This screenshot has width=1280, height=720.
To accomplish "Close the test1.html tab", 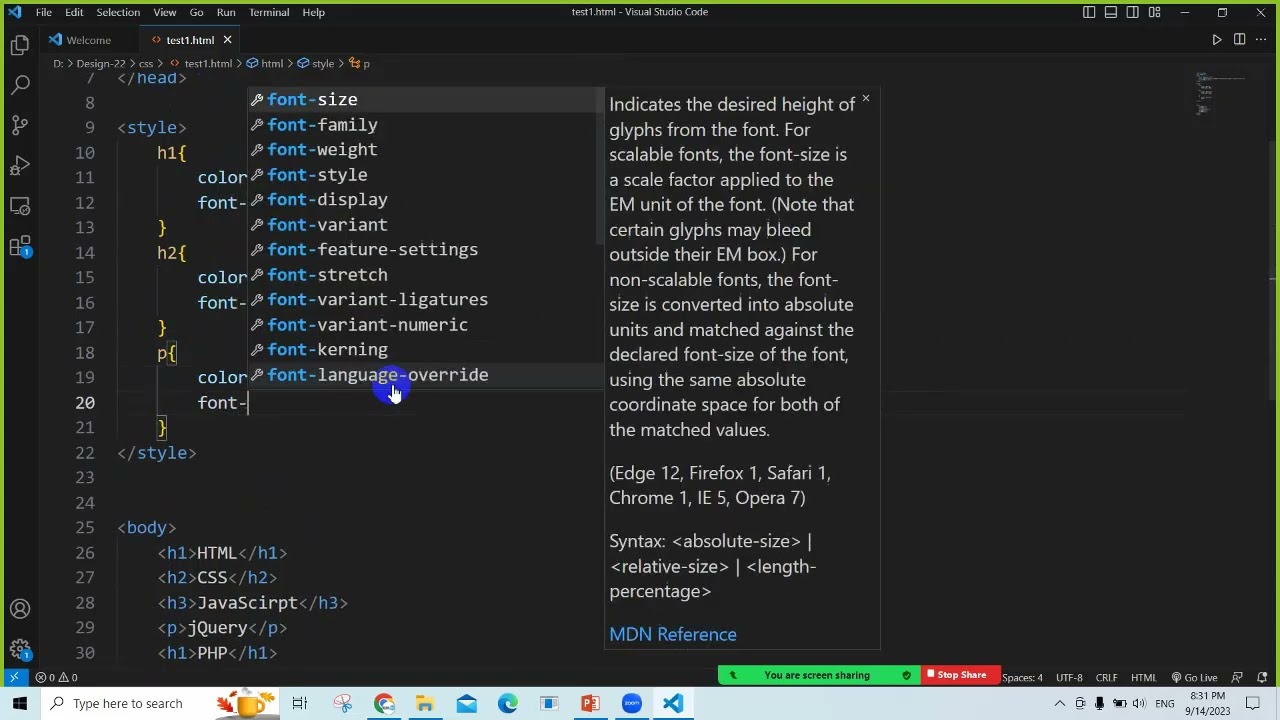I will [227, 40].
